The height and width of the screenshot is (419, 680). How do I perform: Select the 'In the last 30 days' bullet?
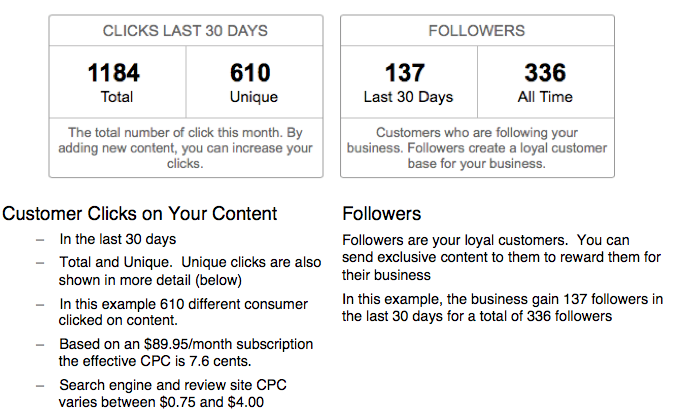coord(118,239)
